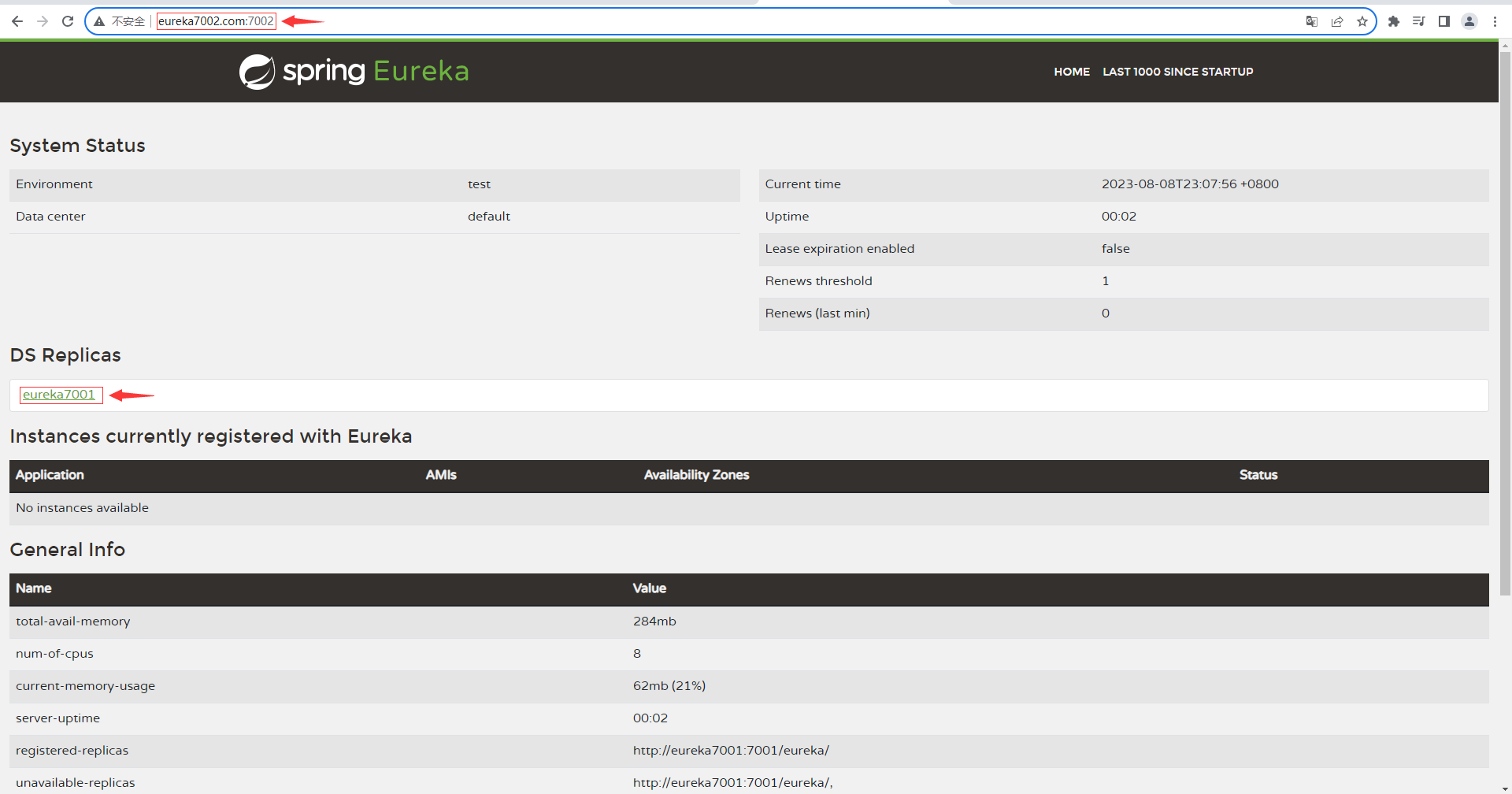Screen dimensions: 1512x794
Task: Click the Current time value 2023-08-08T23:07:56
Action: pos(1190,184)
